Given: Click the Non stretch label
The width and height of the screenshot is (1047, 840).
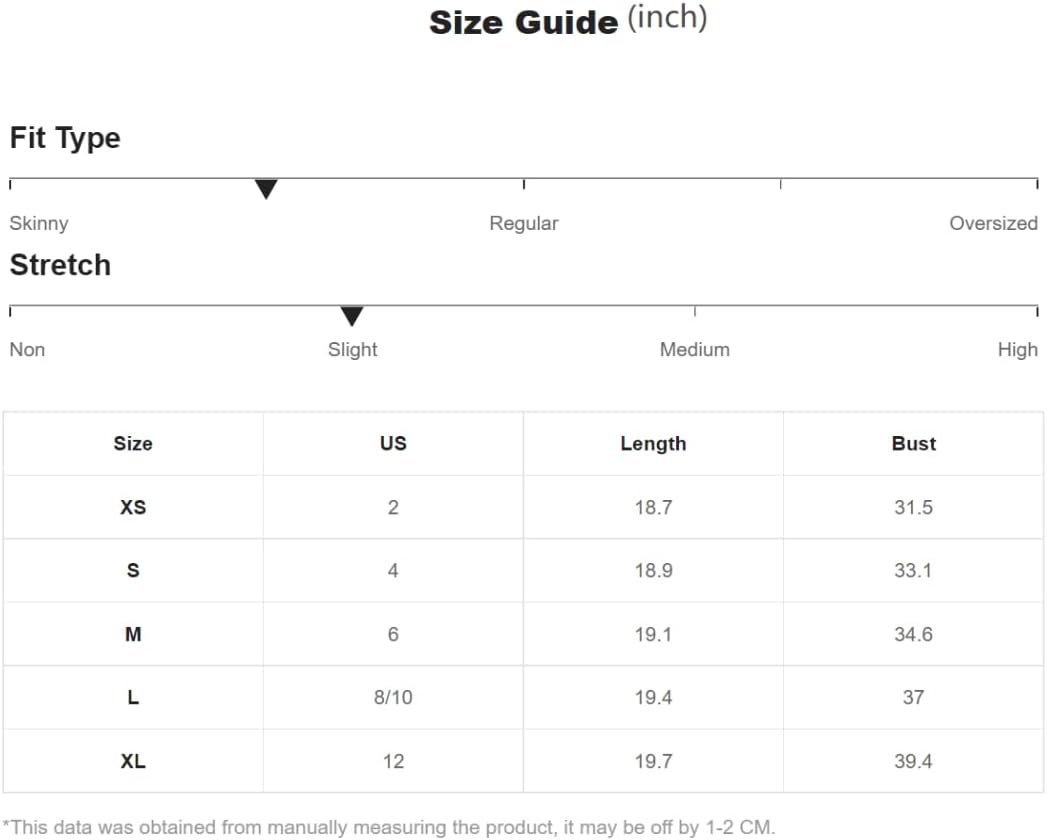Looking at the screenshot, I should (27, 349).
